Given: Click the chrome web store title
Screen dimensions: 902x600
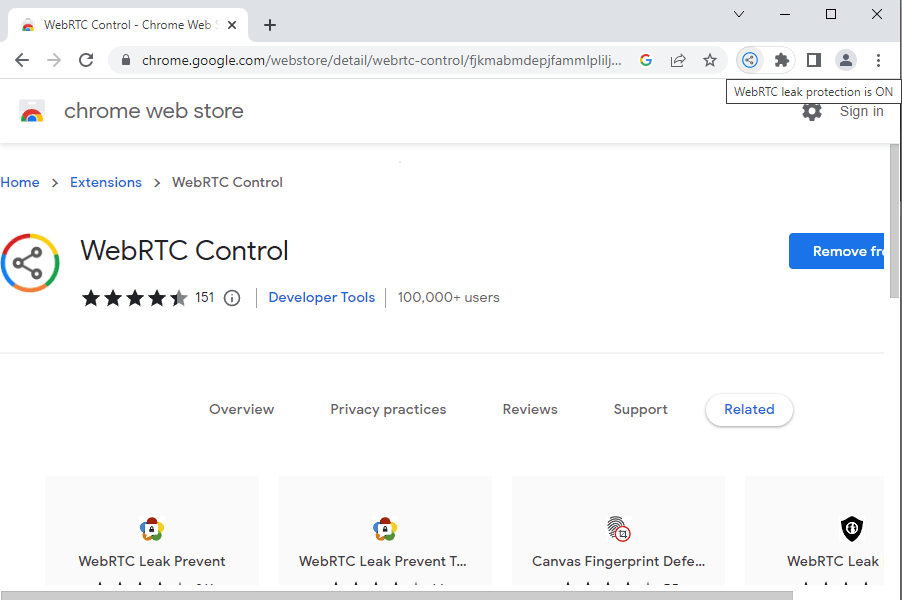Looking at the screenshot, I should 154,111.
